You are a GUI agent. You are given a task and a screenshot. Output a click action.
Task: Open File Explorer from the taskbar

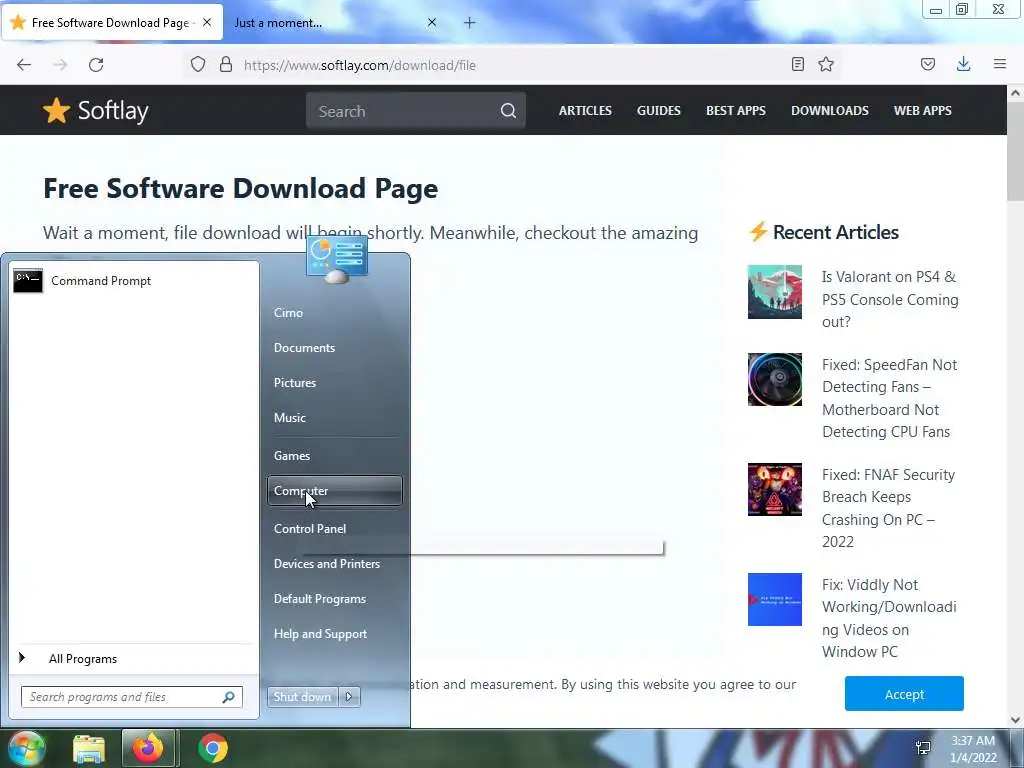click(89, 748)
